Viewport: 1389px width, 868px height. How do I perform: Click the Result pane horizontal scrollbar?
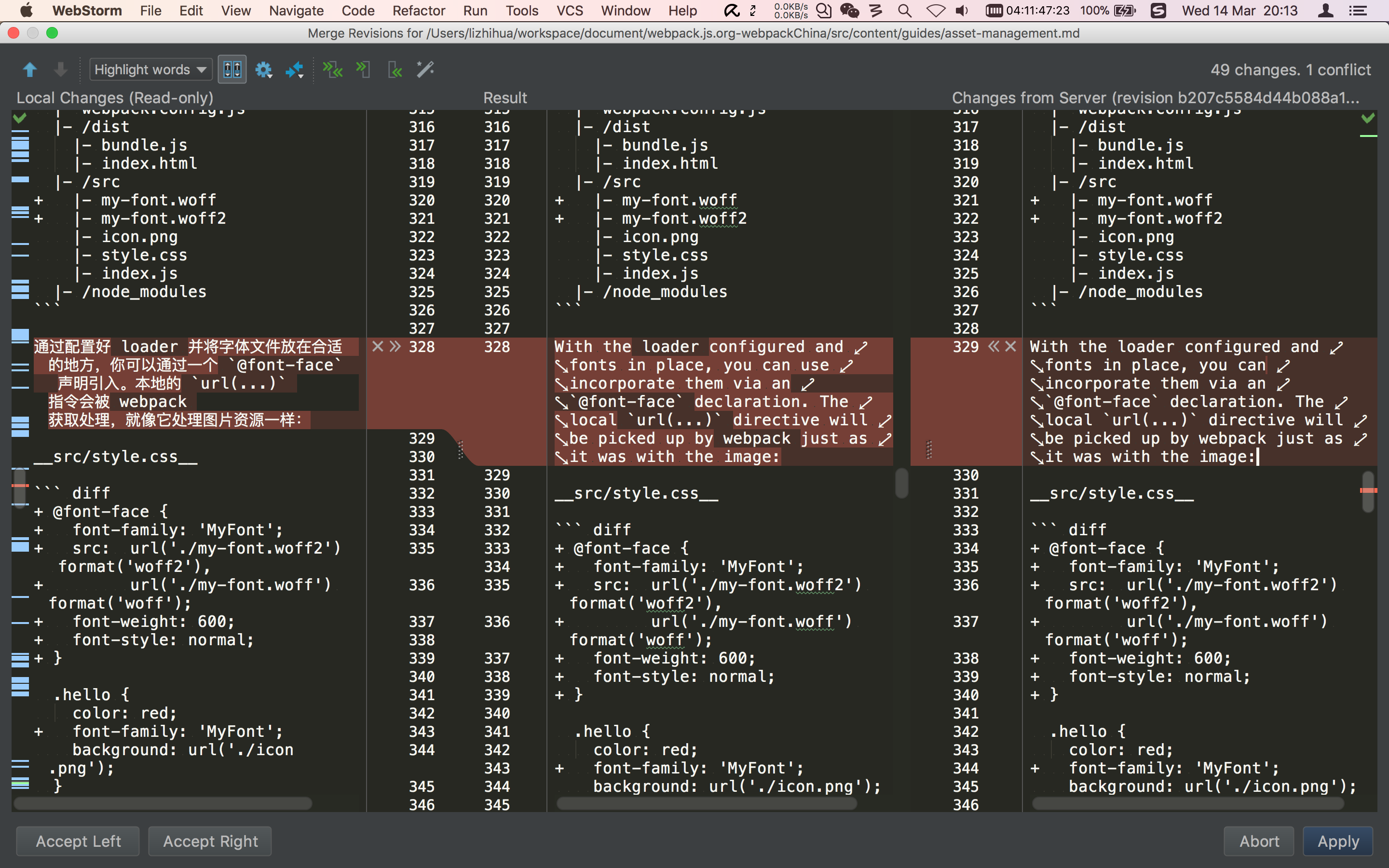(x=706, y=804)
